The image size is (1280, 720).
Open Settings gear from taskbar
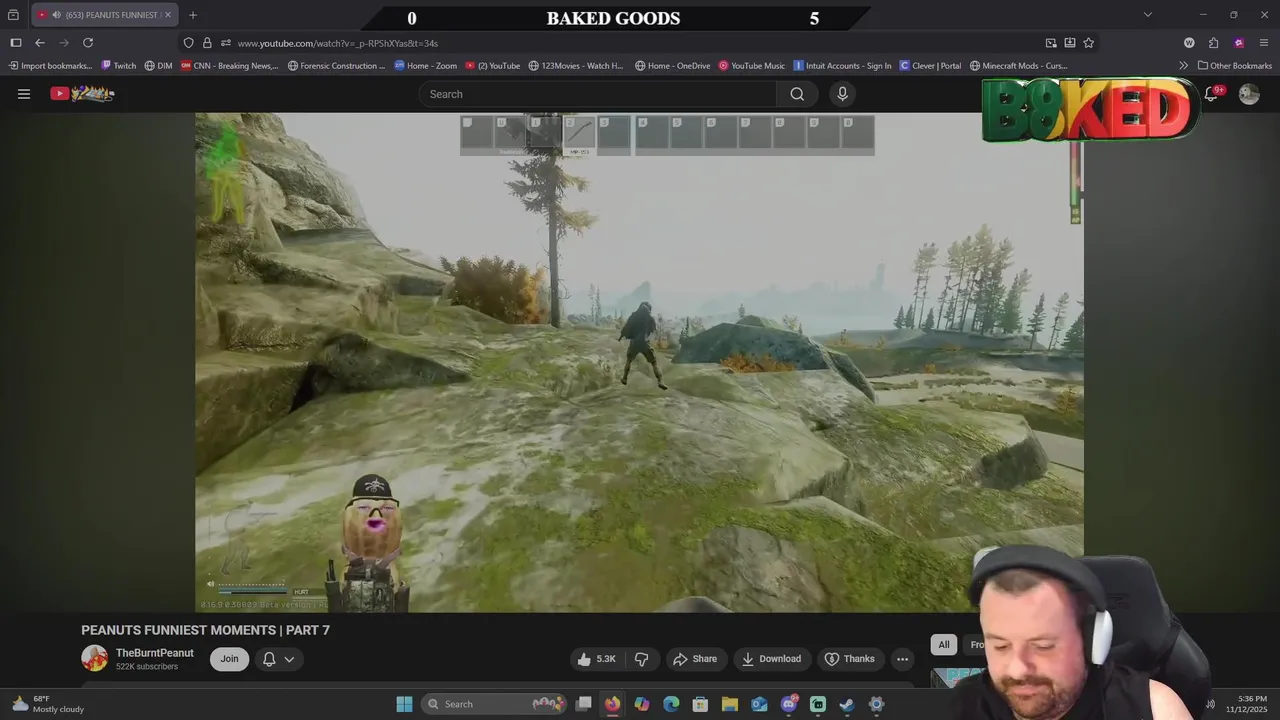(x=876, y=704)
